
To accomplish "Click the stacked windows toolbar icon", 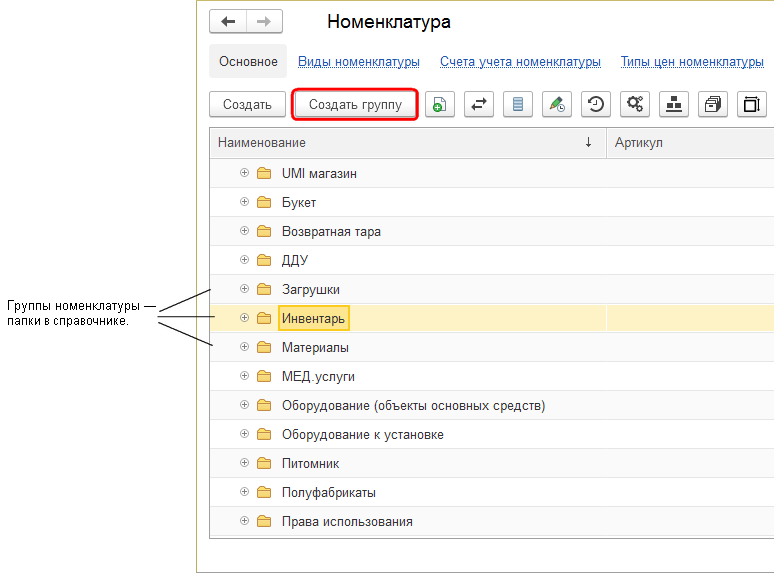I will point(713,104).
